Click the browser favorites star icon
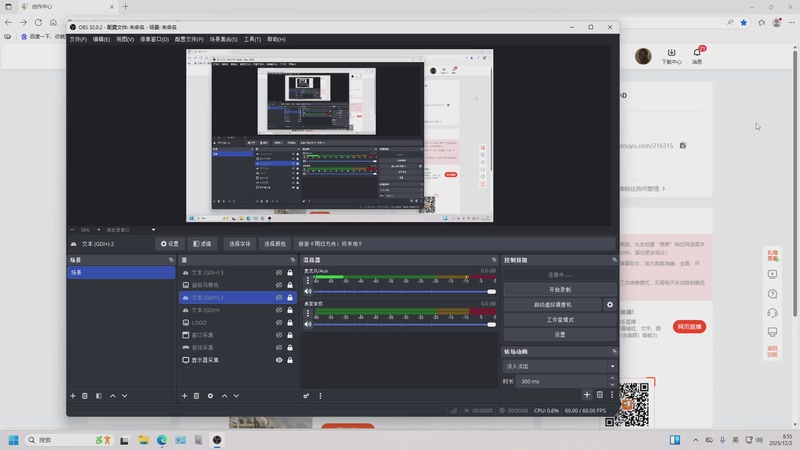The height and width of the screenshot is (450, 800). (x=744, y=22)
